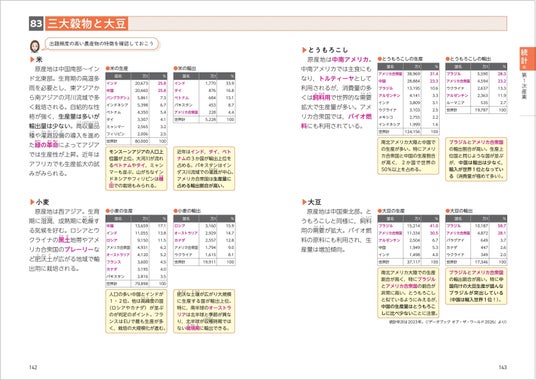Click the orange dot before 米の生産 table title
This screenshot has width=536, height=380.
click(108, 68)
